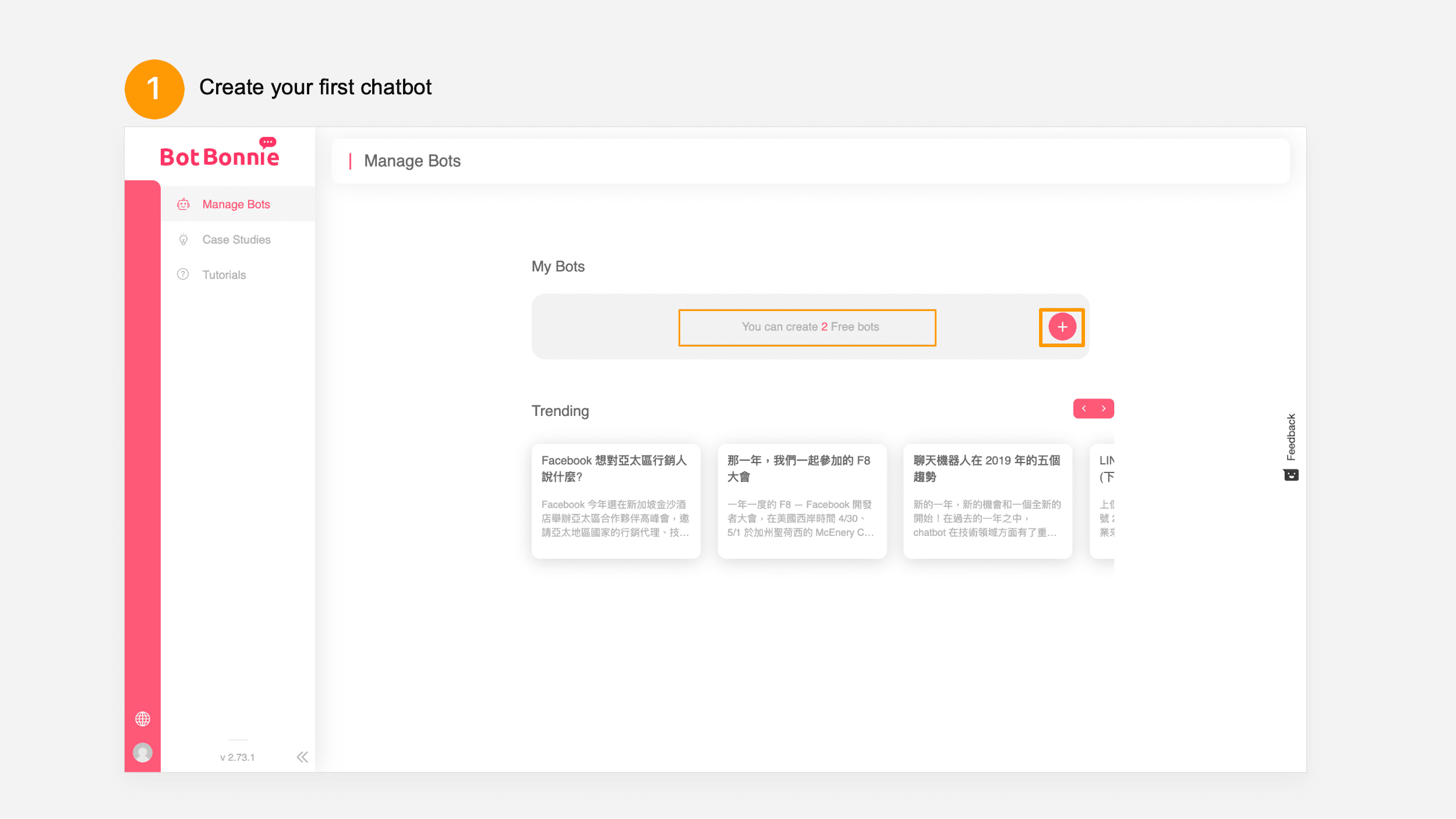
Task: Open Case Studies menu item
Action: click(236, 239)
